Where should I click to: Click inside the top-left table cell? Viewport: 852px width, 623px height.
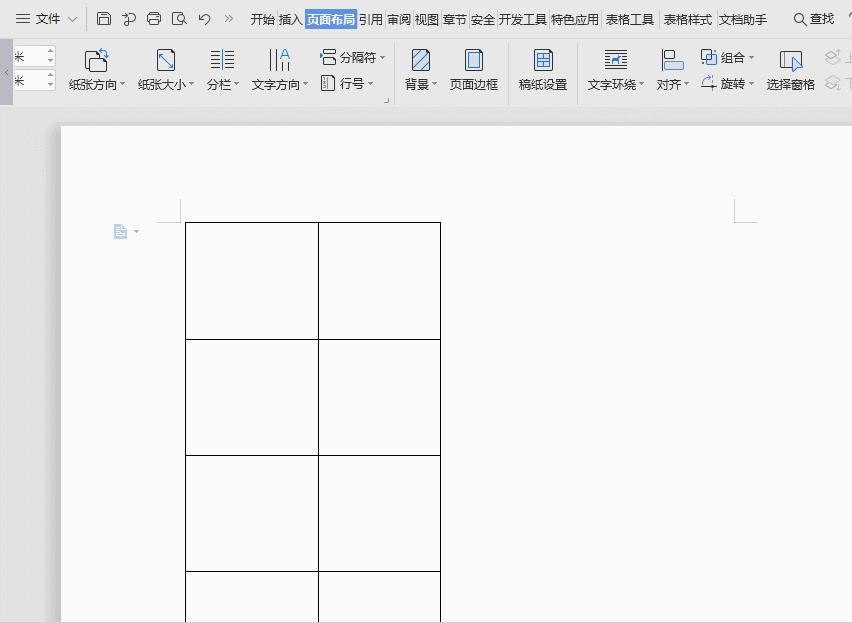pos(250,280)
